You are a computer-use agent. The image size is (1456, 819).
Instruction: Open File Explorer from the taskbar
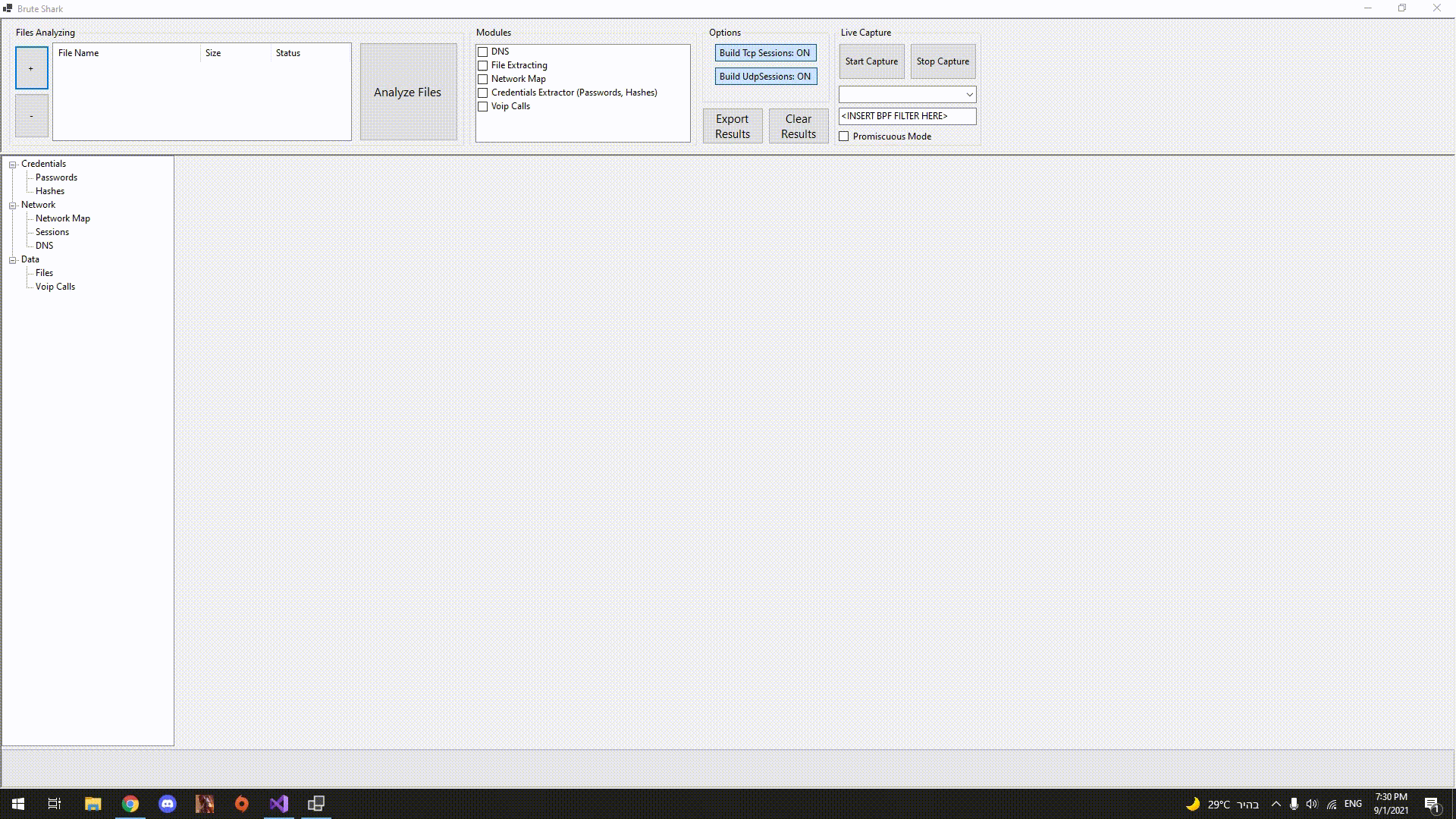(x=93, y=804)
